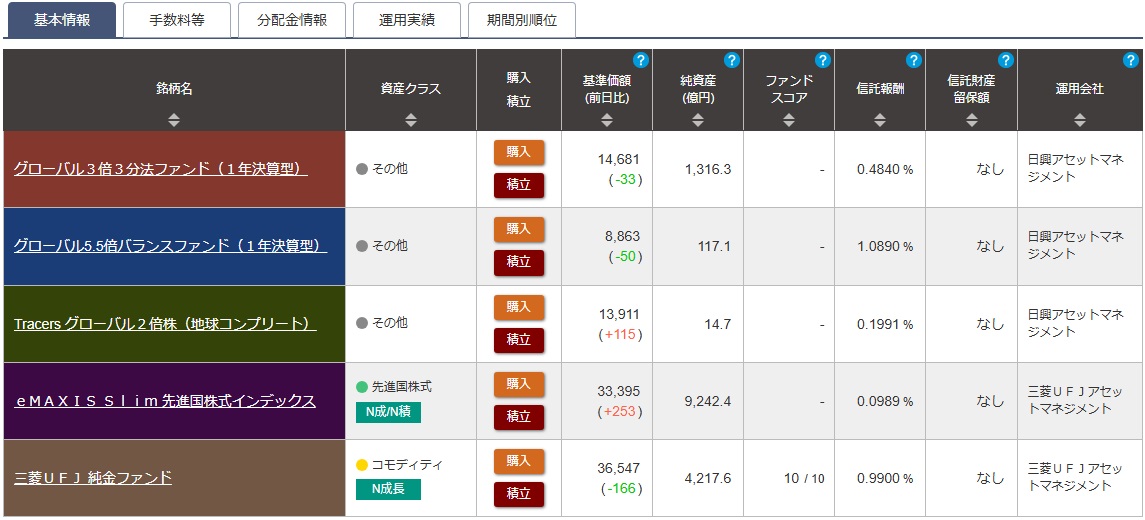This screenshot has height=520, width=1145.
Task: Sort table by 銘柄名 arrows
Action: (174, 120)
